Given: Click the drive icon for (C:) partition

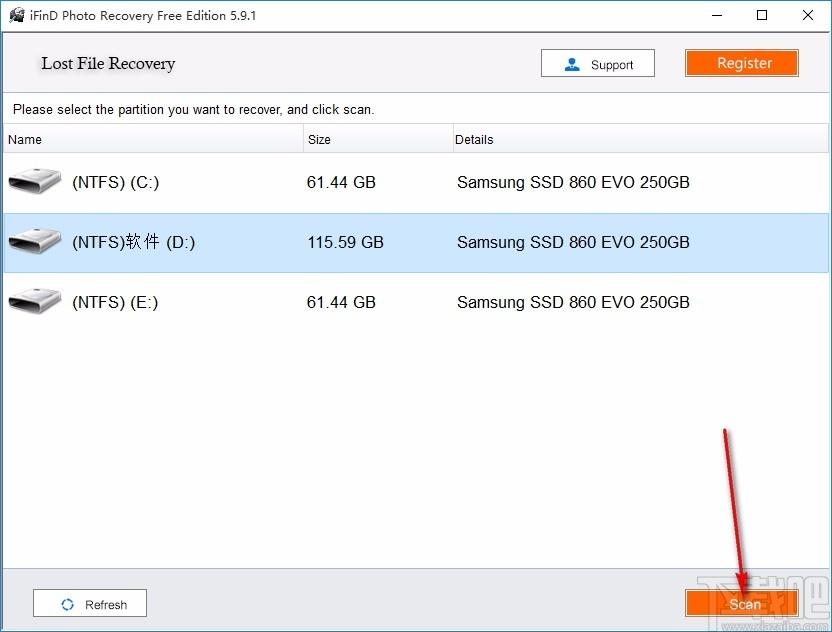Looking at the screenshot, I should coord(35,181).
